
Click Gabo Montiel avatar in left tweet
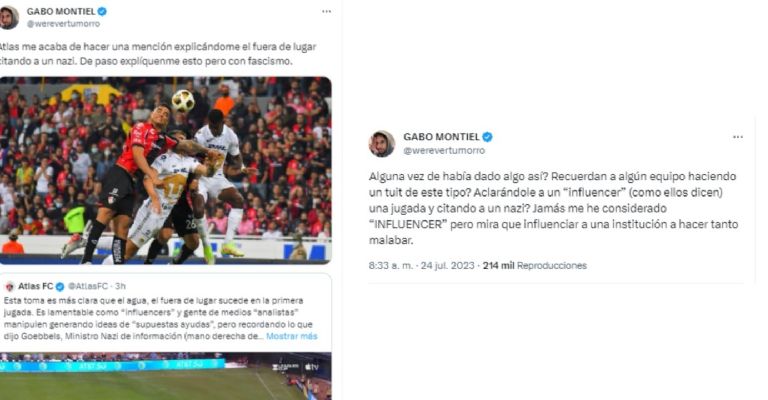click(x=9, y=18)
